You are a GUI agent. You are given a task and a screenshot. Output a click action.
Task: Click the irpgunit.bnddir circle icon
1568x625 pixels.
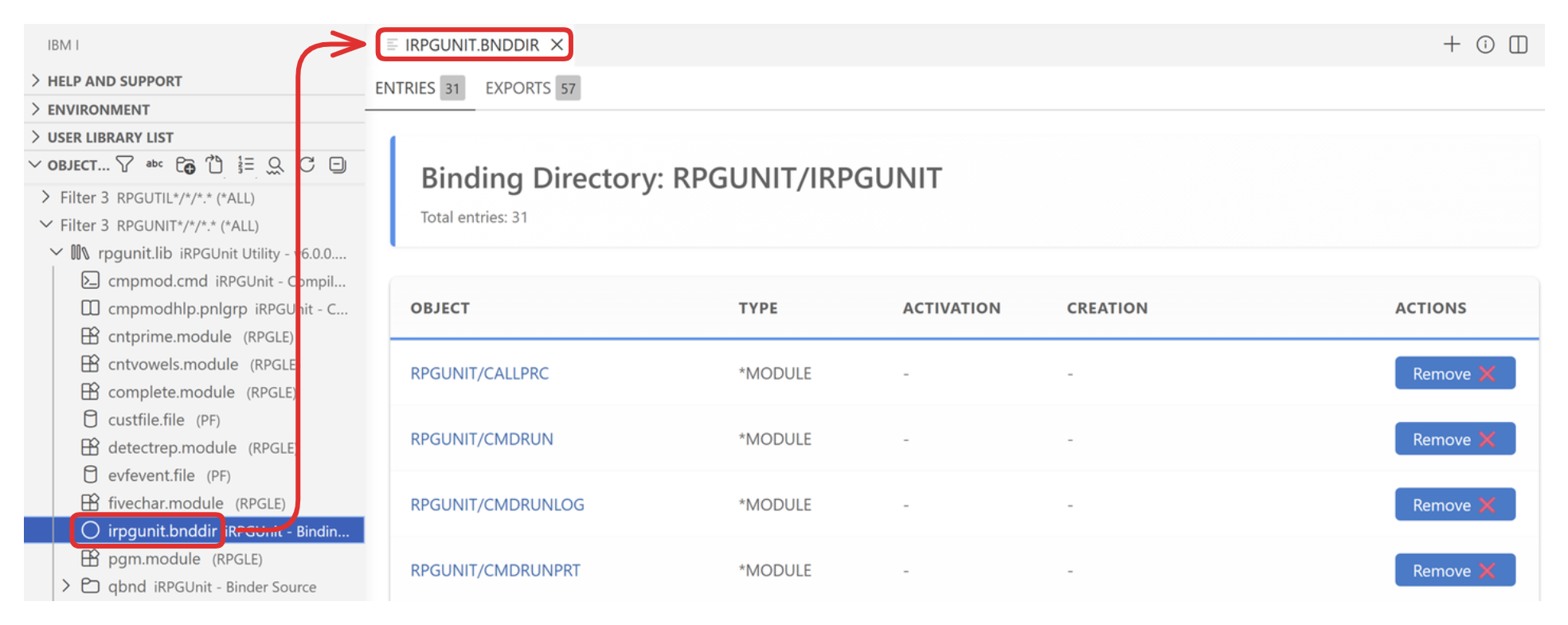(91, 530)
